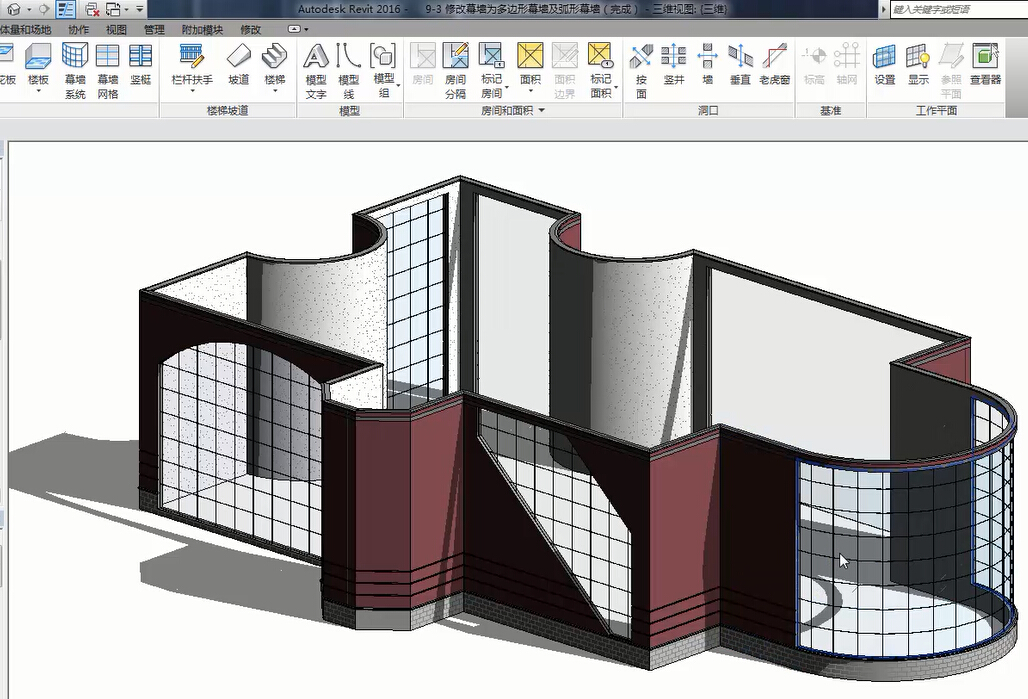1028x699 pixels.
Task: Switch to the 视图 (View) ribbon tab
Action: coord(117,30)
